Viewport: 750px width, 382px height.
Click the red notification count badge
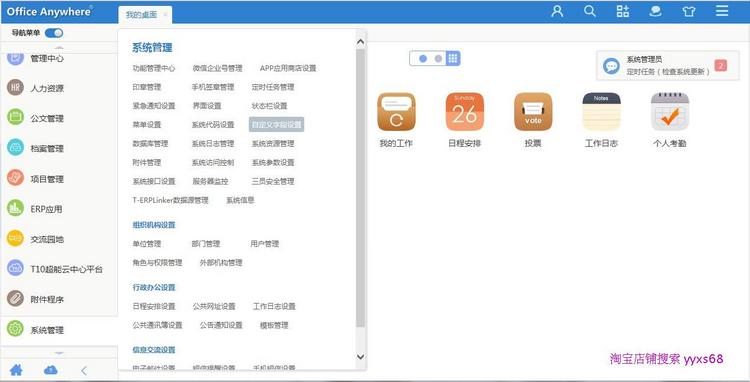(720, 65)
